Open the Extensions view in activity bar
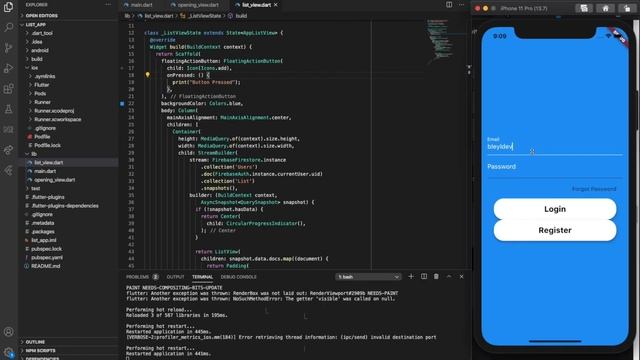This screenshot has width=640, height=360. pos(8,89)
